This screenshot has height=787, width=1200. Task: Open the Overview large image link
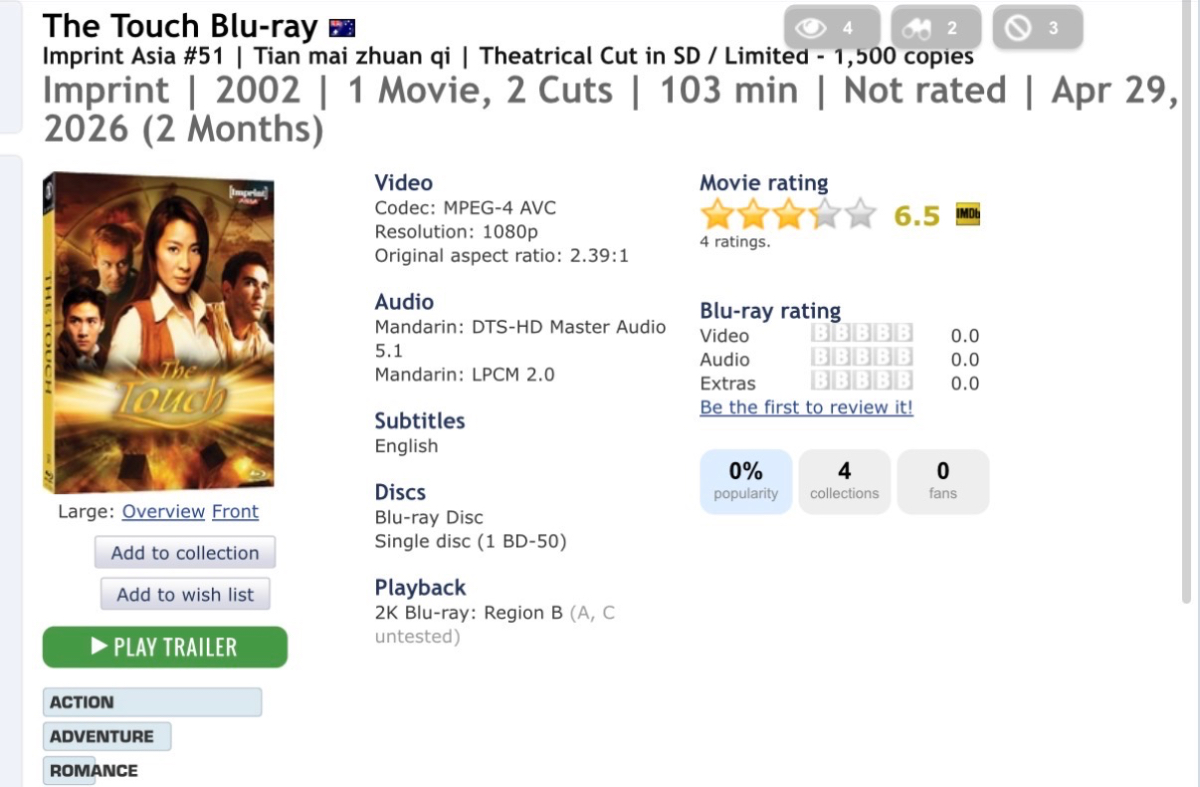coord(163,511)
